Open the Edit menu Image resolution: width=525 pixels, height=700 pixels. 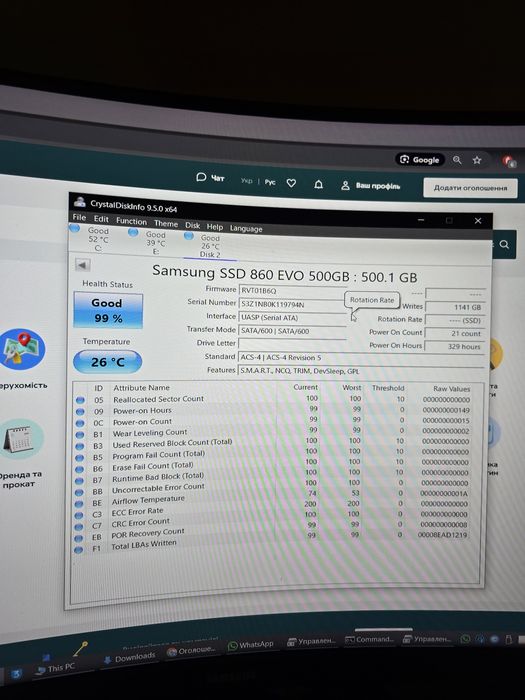[101, 219]
